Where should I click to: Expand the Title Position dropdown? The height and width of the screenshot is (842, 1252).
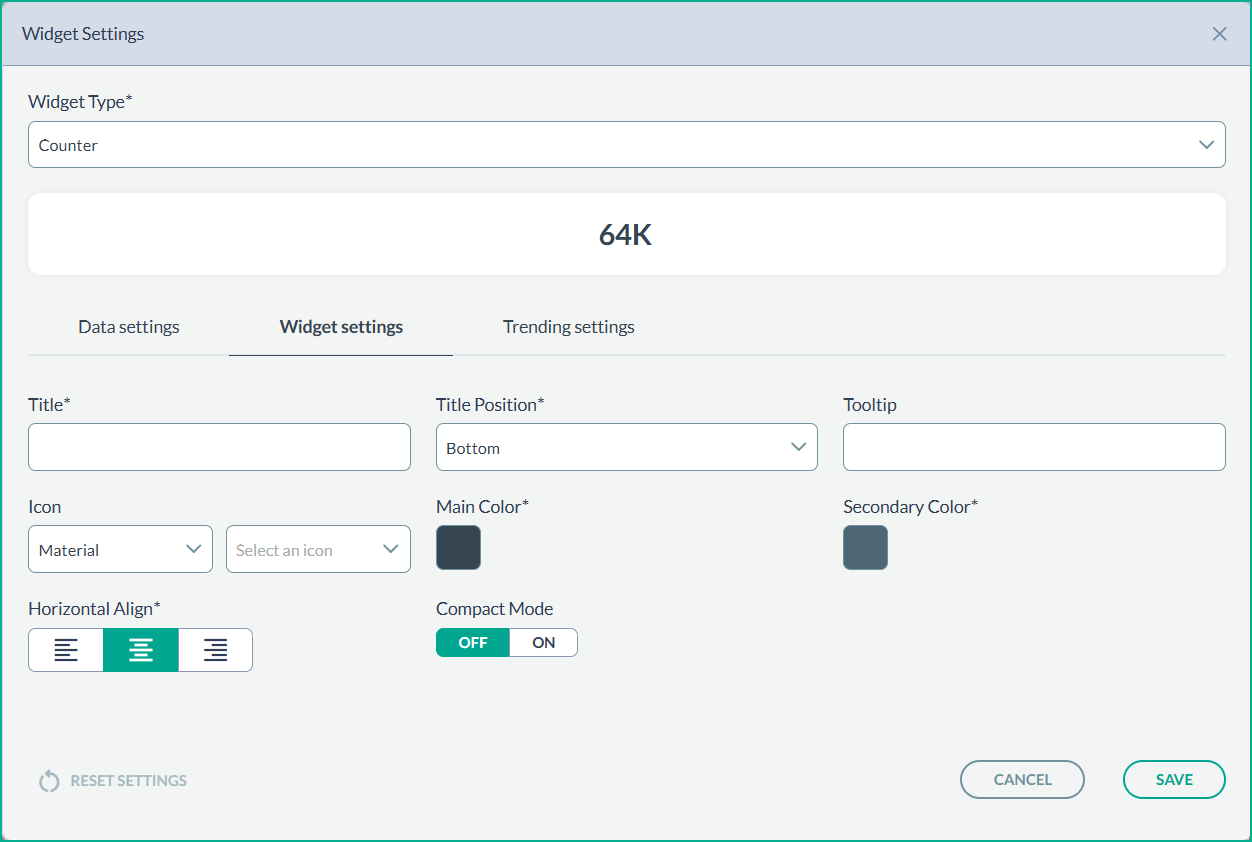point(626,447)
